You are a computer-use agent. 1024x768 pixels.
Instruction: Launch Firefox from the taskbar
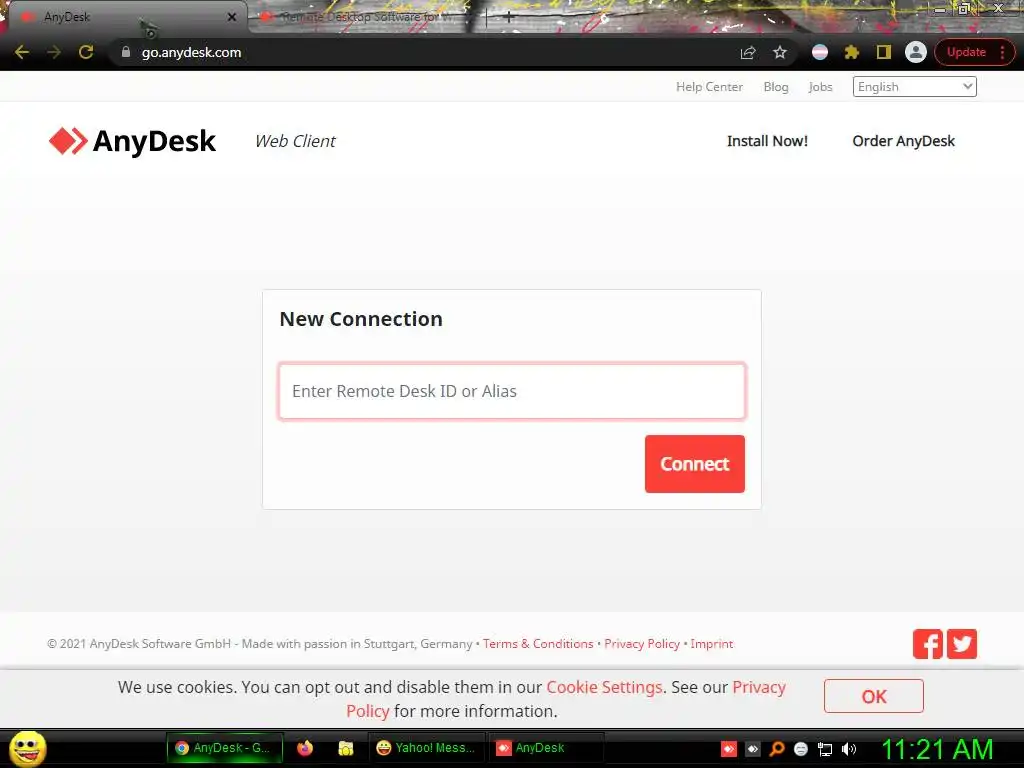pyautogui.click(x=305, y=748)
